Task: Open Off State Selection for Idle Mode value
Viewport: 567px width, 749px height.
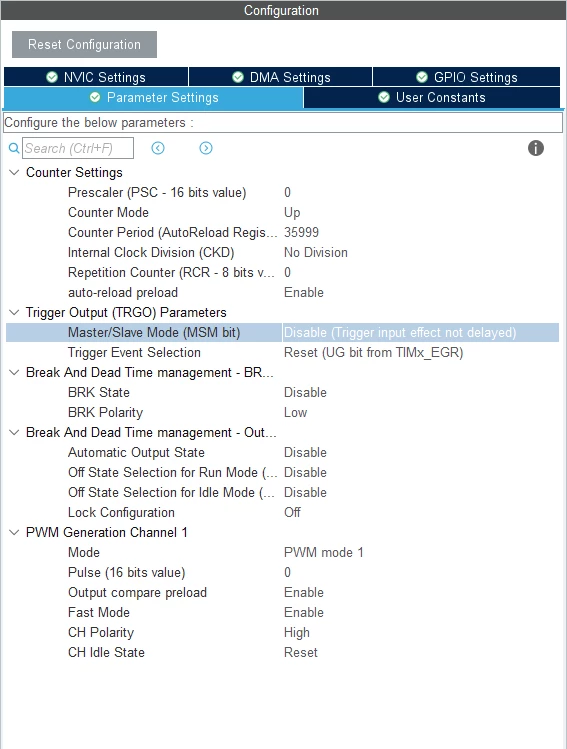Action: (305, 492)
